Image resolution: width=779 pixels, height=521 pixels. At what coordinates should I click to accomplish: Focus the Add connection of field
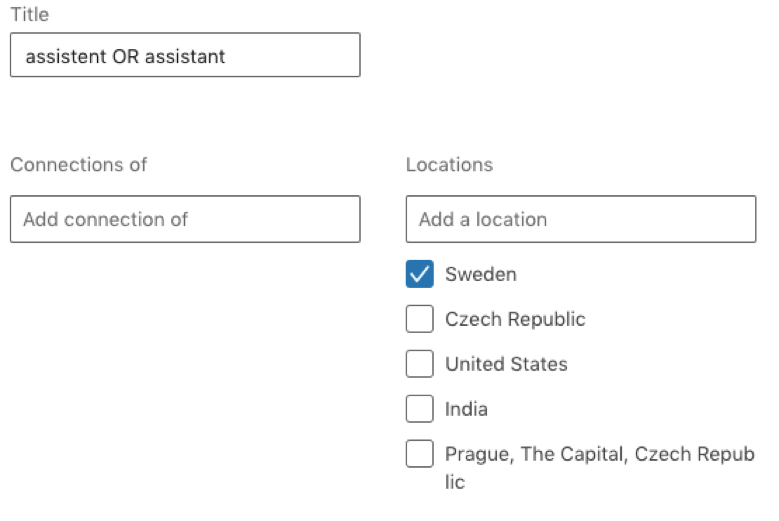coord(185,219)
